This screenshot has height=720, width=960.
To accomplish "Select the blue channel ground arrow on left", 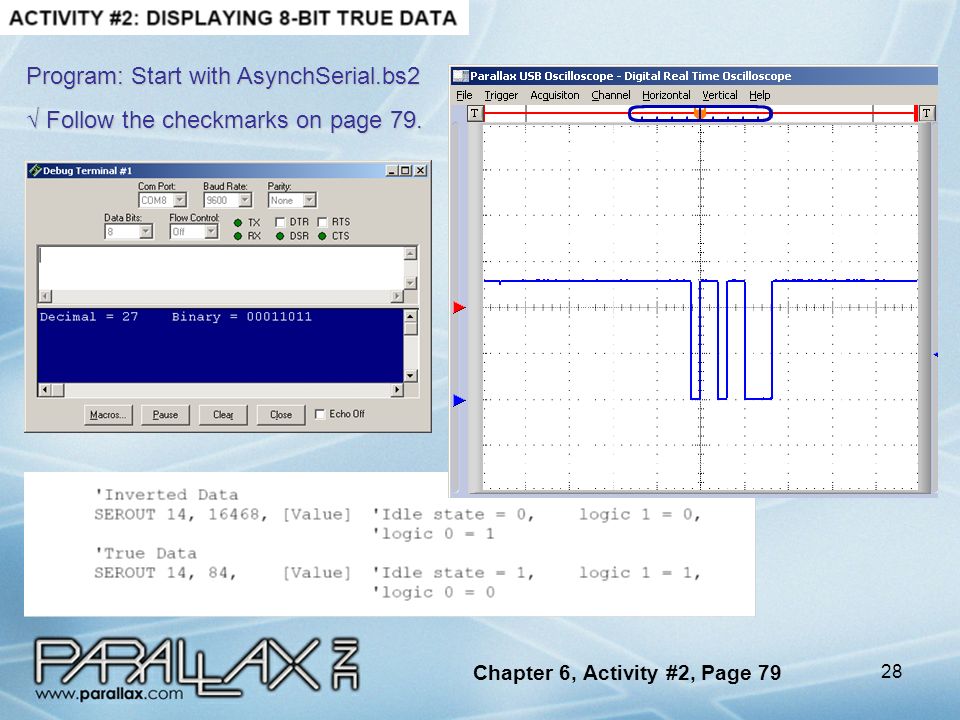I will click(x=459, y=400).
